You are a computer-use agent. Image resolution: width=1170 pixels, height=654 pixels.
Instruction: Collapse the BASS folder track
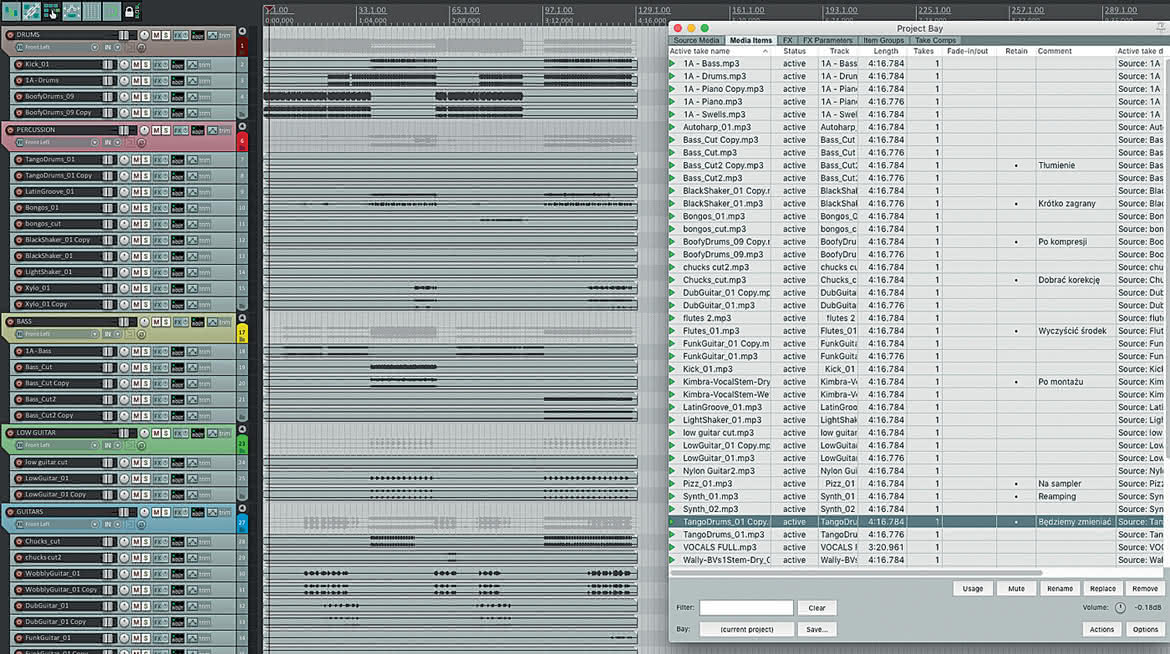tap(242, 318)
